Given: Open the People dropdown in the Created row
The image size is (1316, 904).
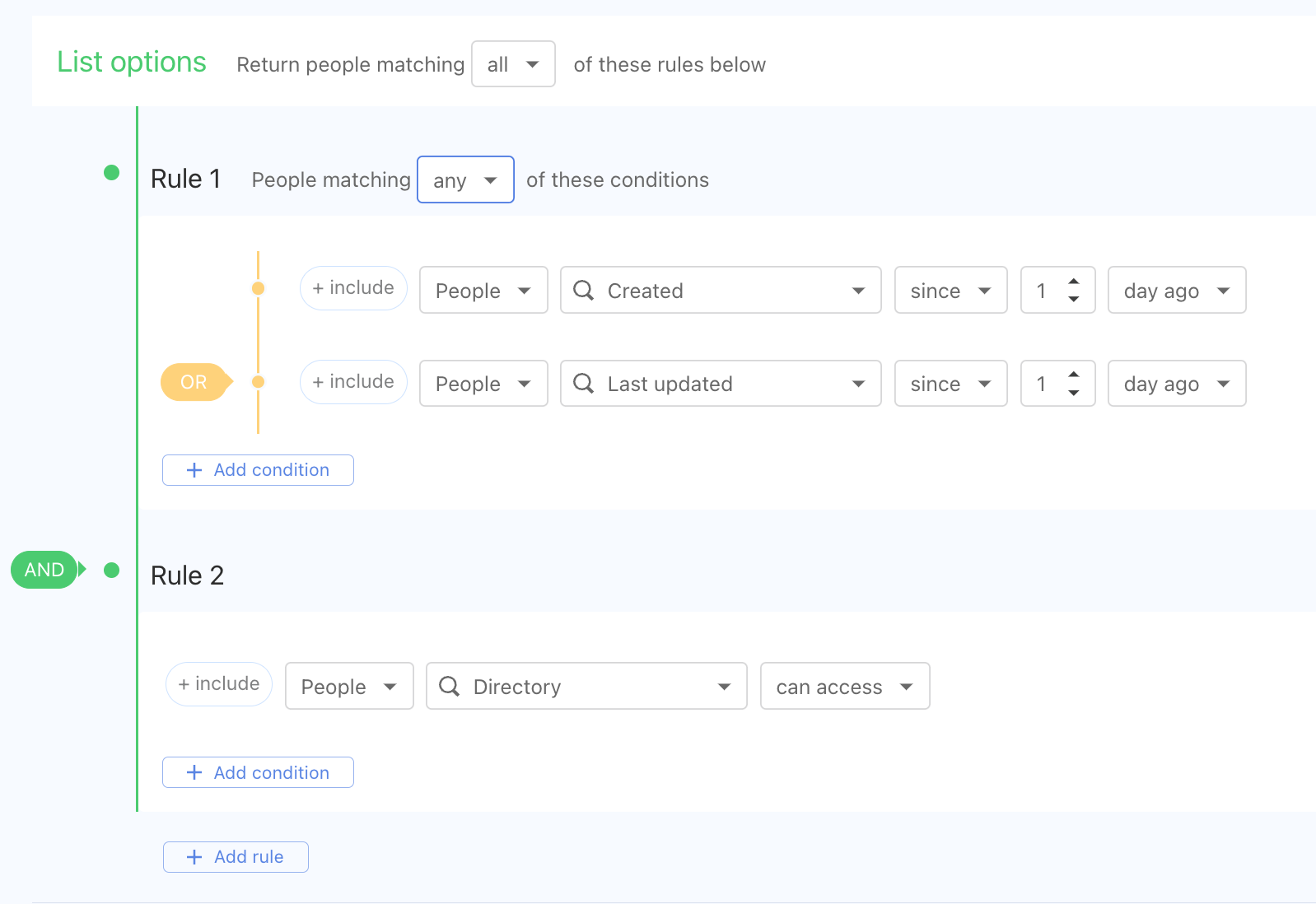Looking at the screenshot, I should tap(483, 290).
